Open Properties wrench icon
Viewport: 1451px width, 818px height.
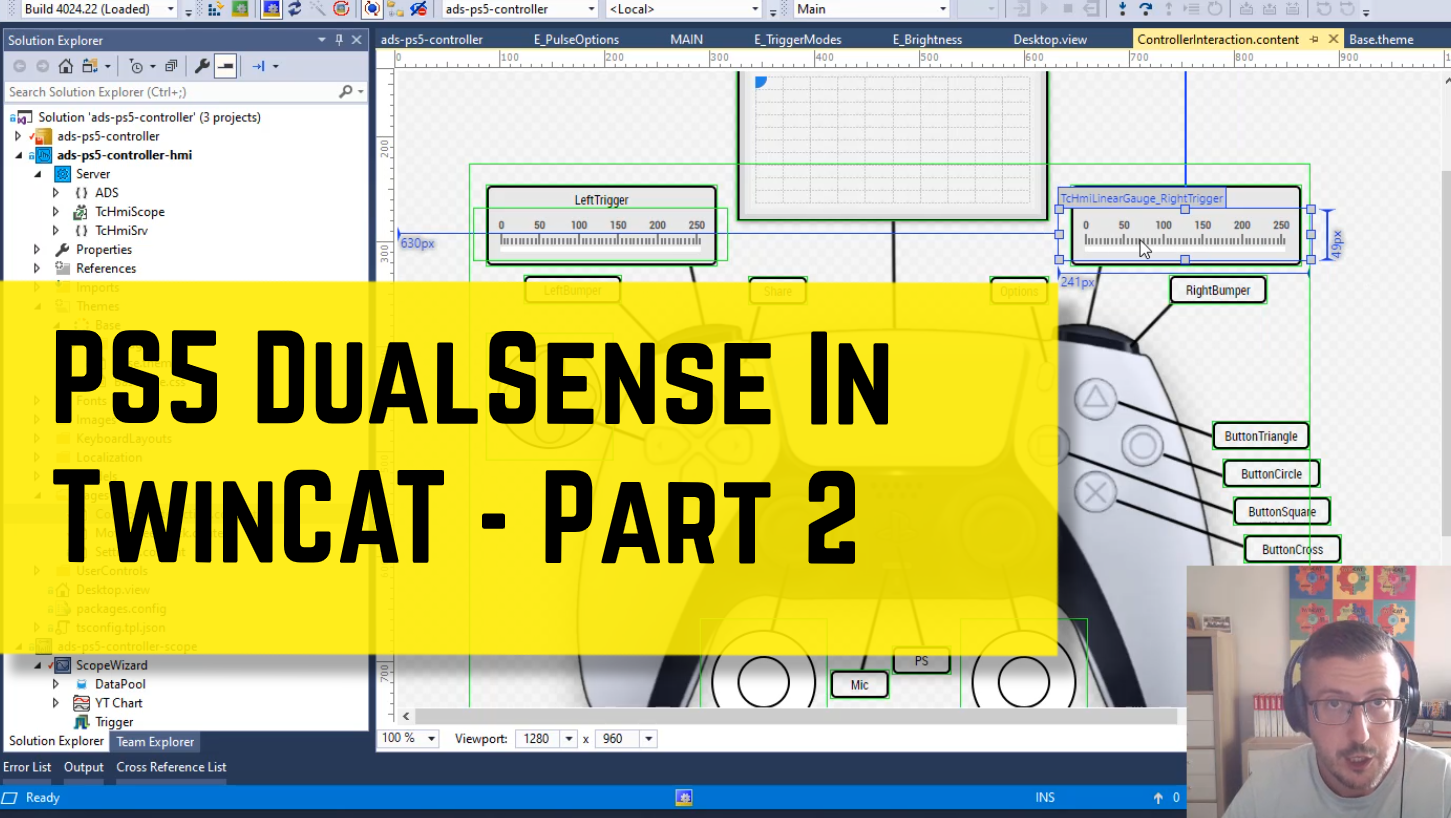pyautogui.click(x=202, y=66)
